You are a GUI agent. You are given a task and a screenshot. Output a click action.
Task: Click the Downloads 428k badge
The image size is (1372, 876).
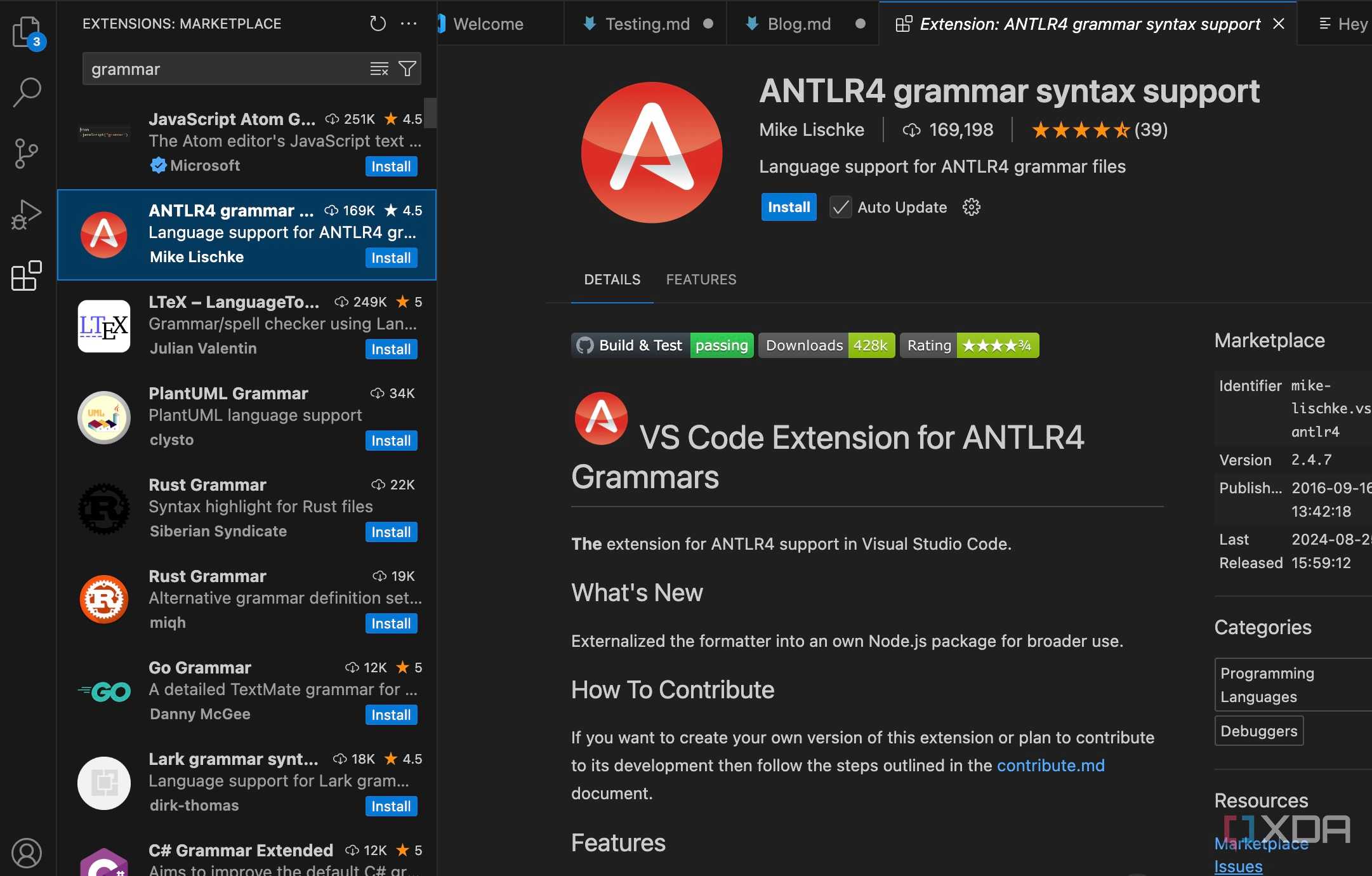(x=827, y=345)
